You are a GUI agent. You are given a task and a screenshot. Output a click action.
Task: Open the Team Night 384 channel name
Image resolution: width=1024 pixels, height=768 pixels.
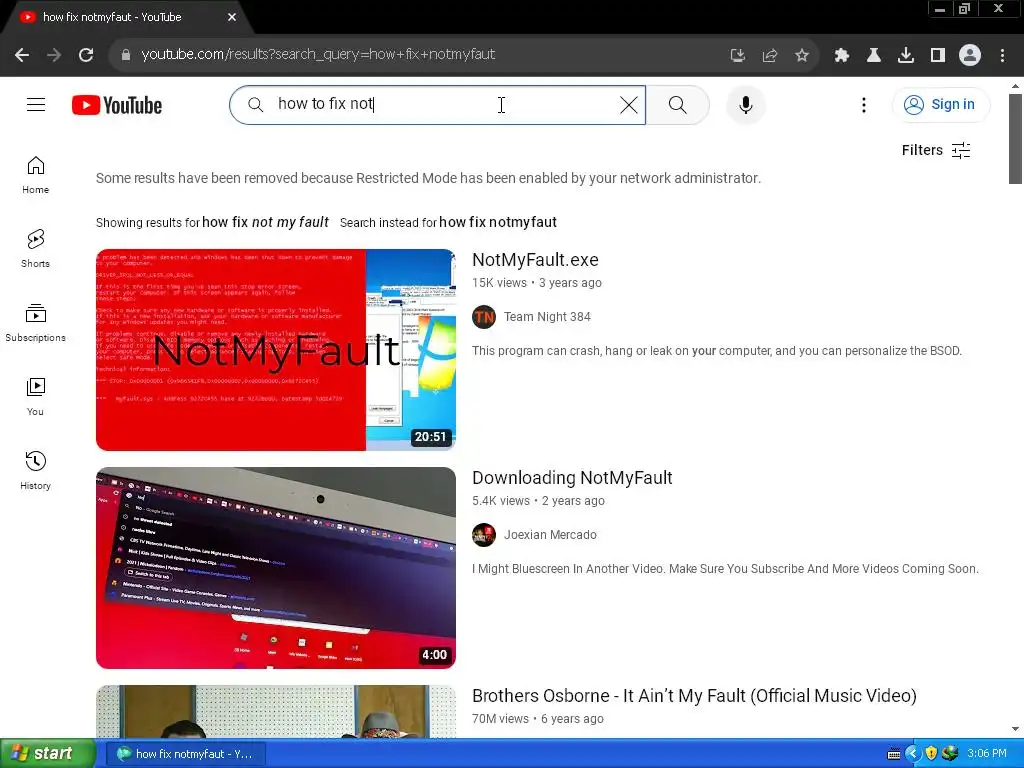click(547, 317)
